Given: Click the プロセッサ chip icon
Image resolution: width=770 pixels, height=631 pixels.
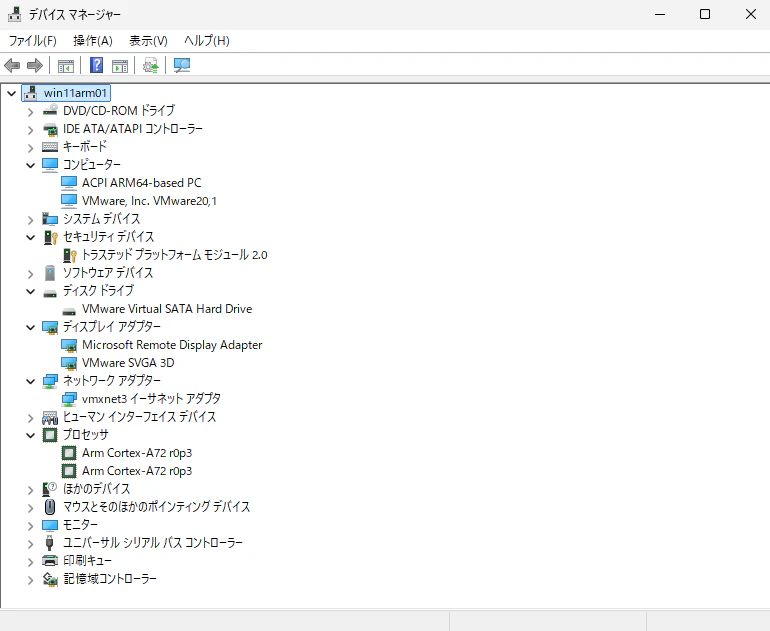Looking at the screenshot, I should click(50, 435).
